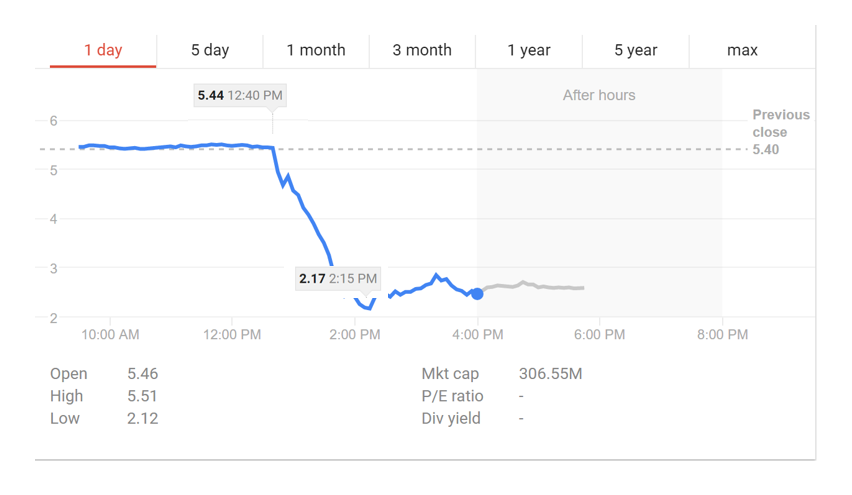
Task: Click the 5.44 12:40 PM tooltip
Action: pos(240,96)
